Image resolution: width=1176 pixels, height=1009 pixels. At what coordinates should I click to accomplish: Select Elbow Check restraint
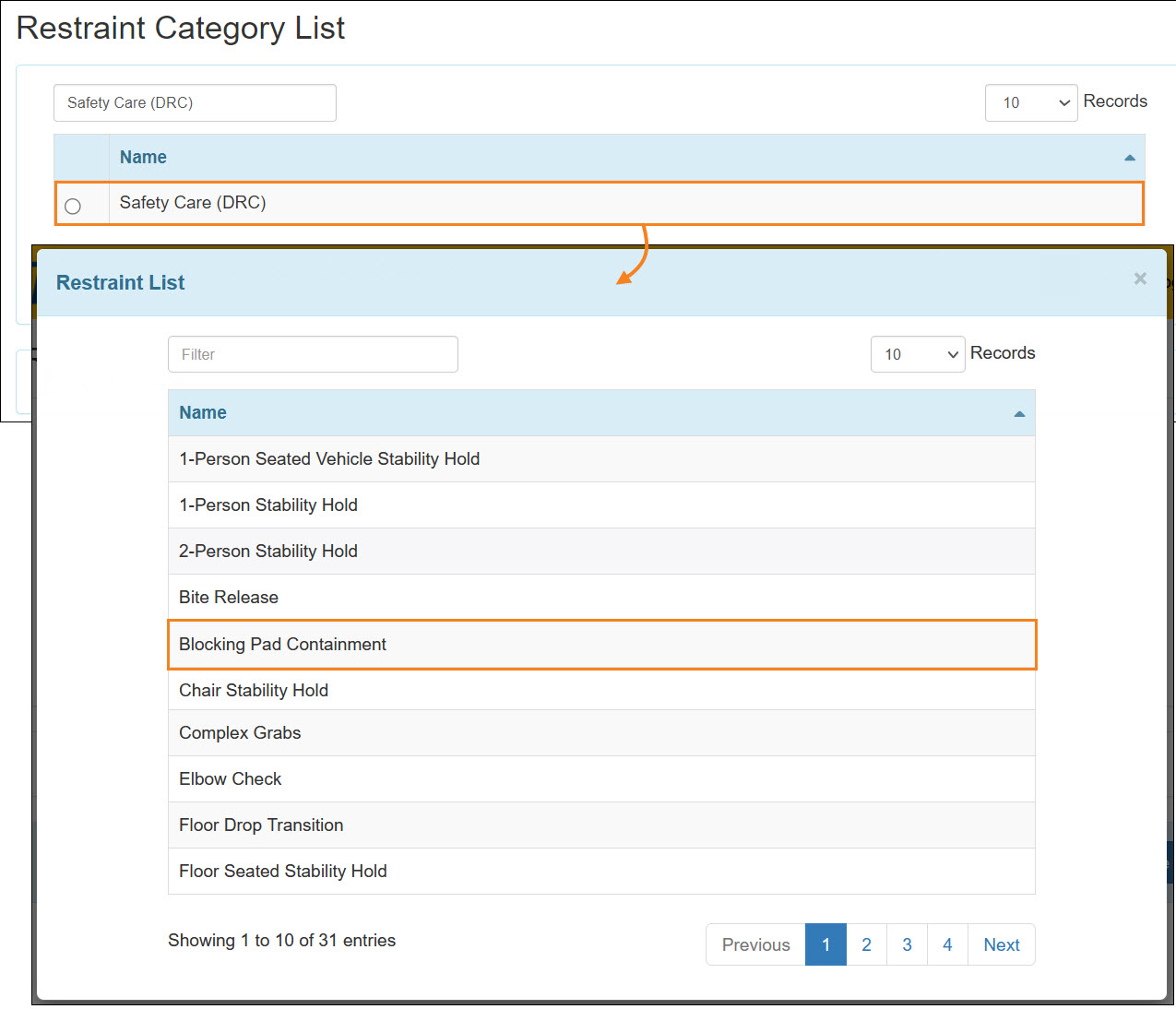pos(601,778)
